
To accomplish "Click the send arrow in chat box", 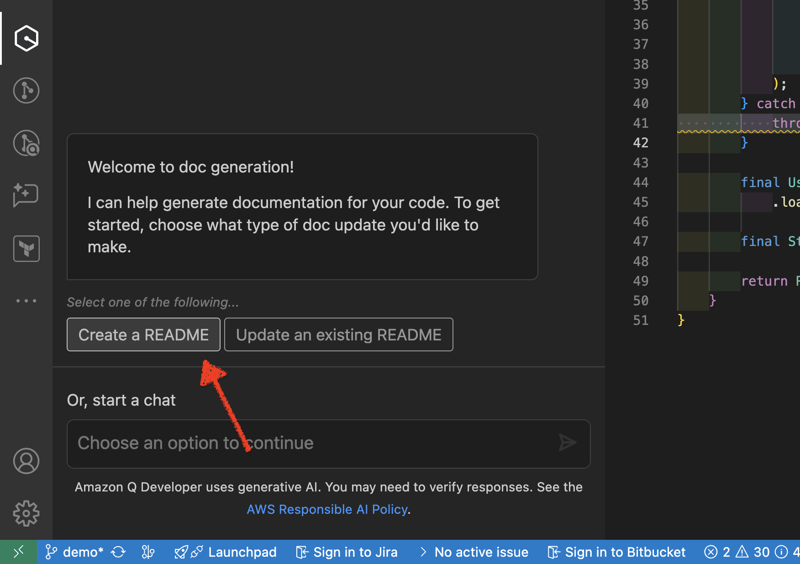I will 567,443.
